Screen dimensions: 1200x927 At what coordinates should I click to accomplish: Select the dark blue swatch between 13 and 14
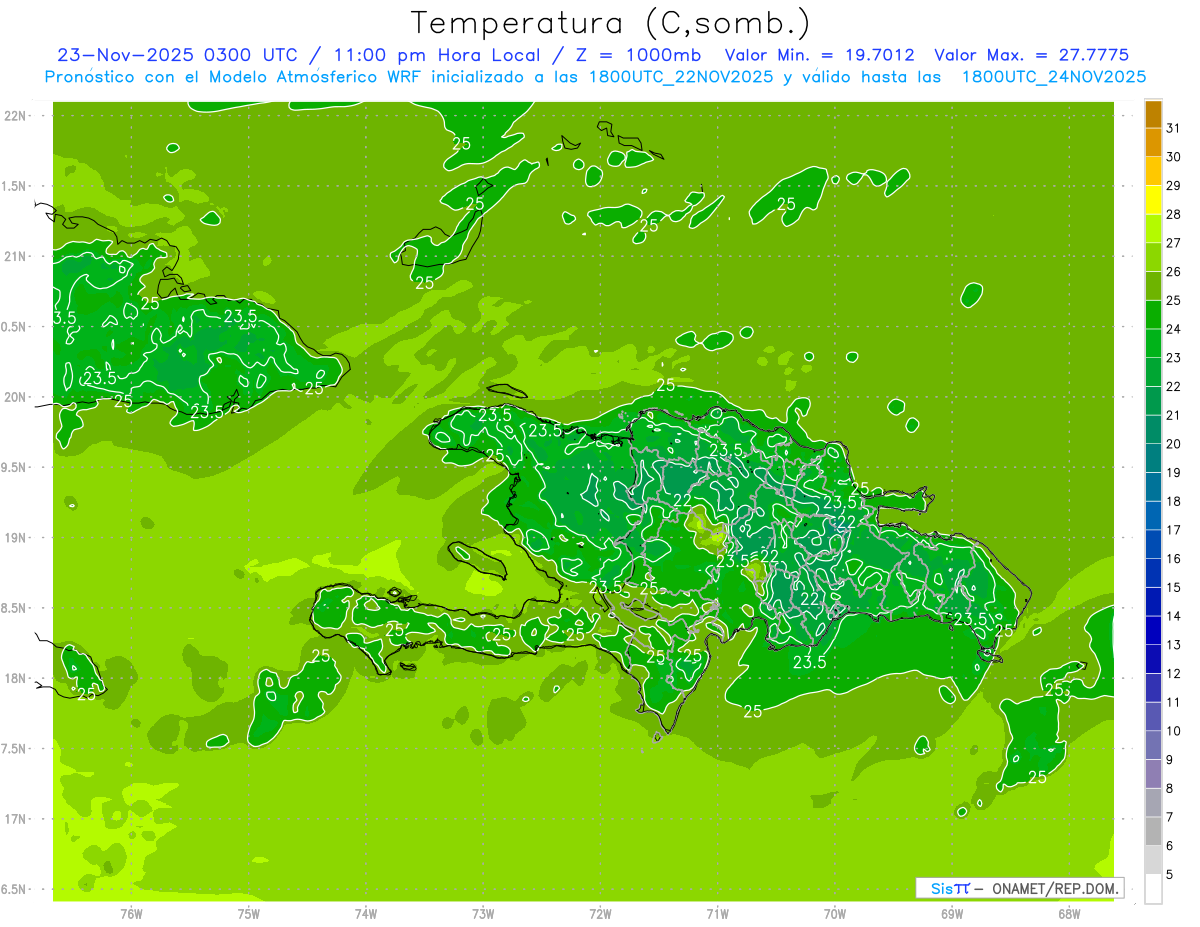pyautogui.click(x=1153, y=630)
